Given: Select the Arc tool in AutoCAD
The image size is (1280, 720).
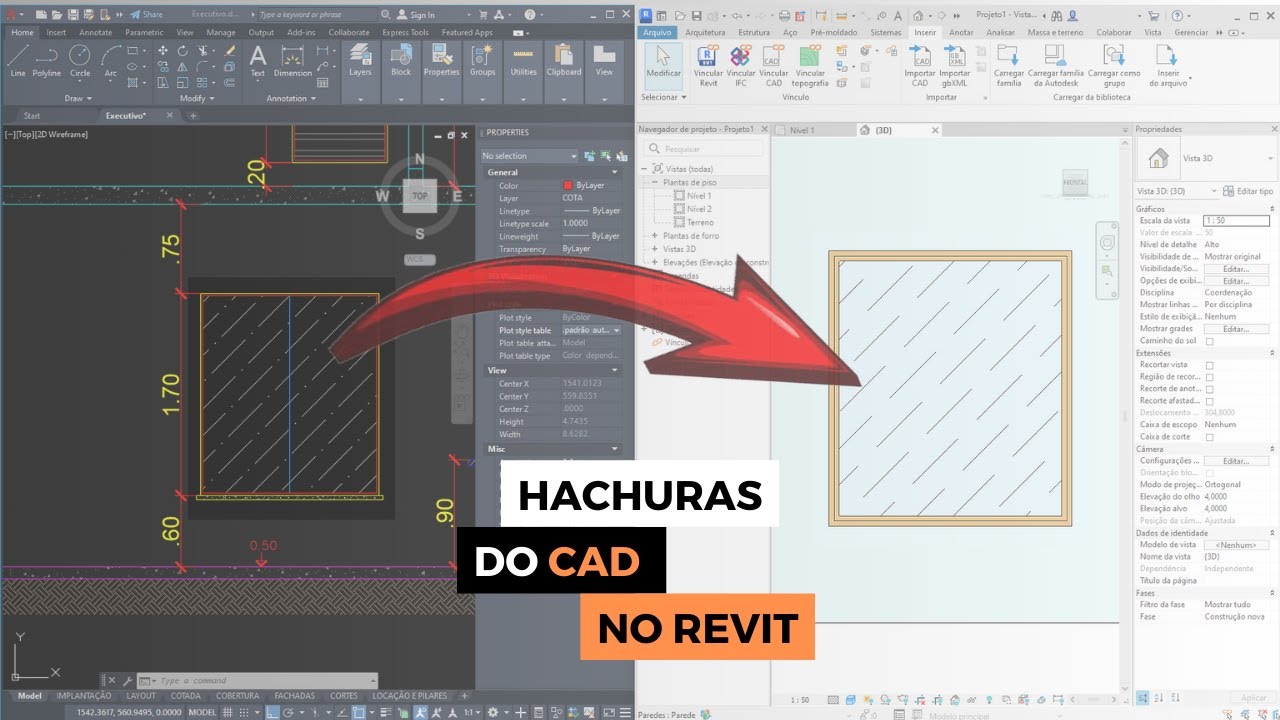Looking at the screenshot, I should [x=111, y=61].
